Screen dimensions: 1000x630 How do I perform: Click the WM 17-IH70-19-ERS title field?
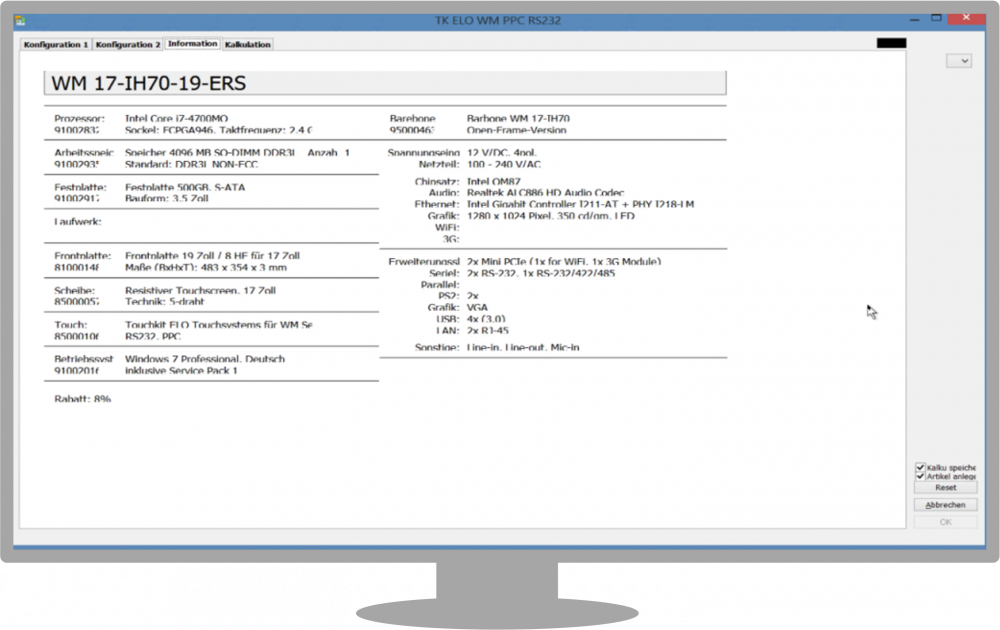click(385, 83)
